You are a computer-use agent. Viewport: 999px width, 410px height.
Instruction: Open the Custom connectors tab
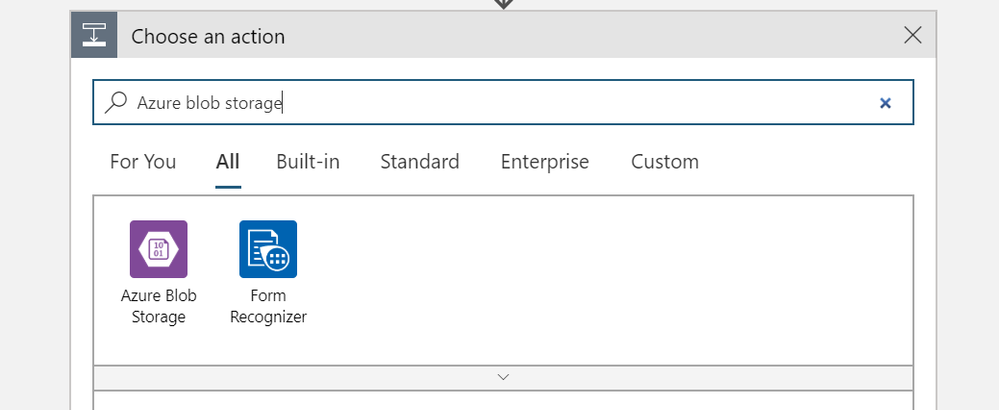click(x=665, y=162)
